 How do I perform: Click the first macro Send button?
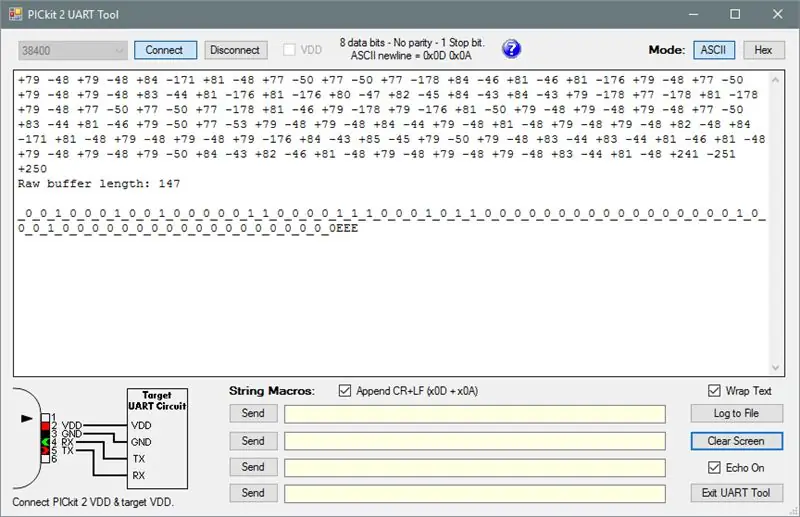click(253, 413)
